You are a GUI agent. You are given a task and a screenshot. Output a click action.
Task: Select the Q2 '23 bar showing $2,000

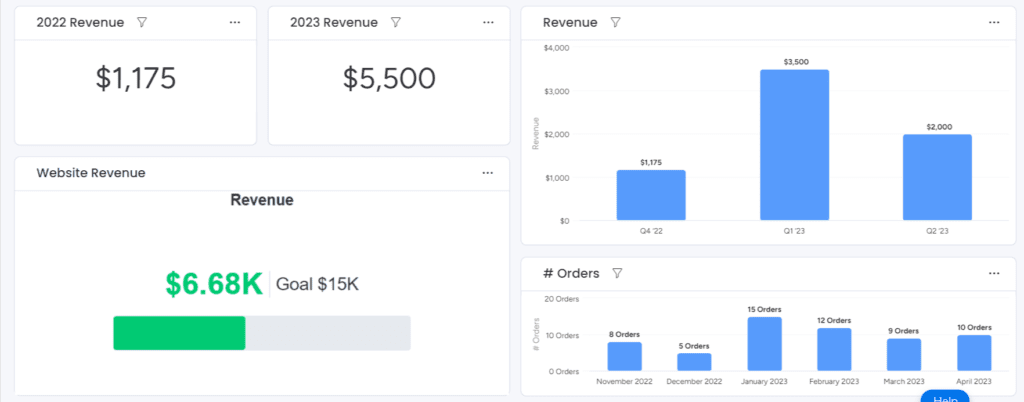tap(937, 178)
